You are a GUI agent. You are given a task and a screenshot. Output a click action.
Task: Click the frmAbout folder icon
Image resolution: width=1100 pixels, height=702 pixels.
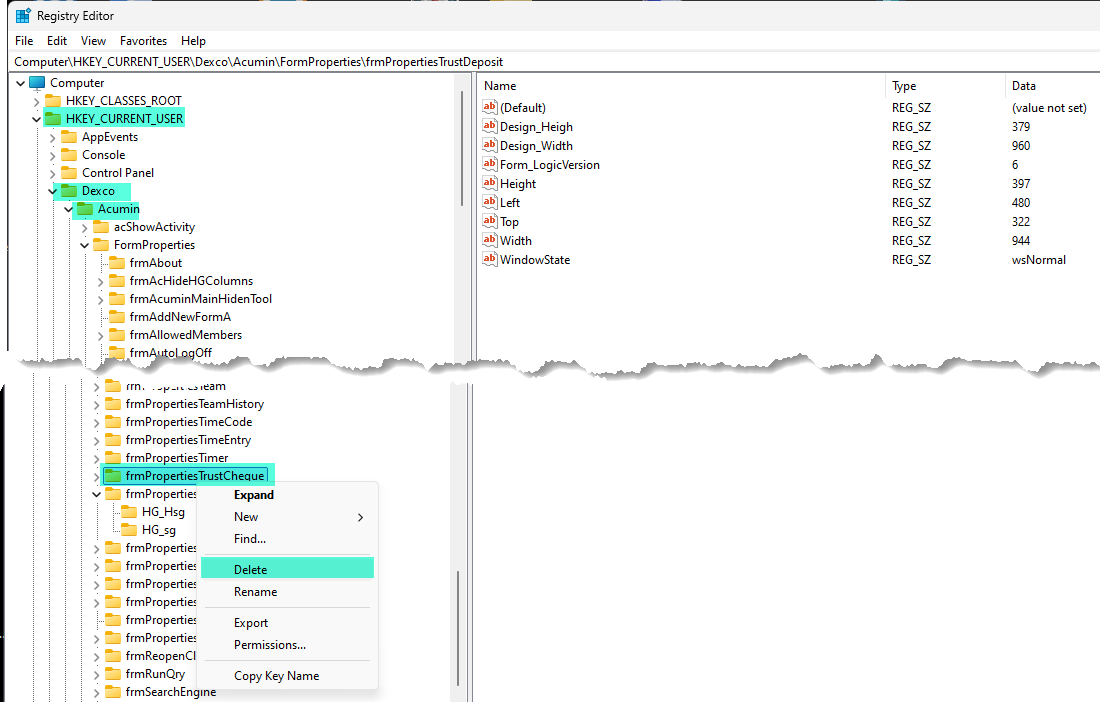(x=116, y=263)
